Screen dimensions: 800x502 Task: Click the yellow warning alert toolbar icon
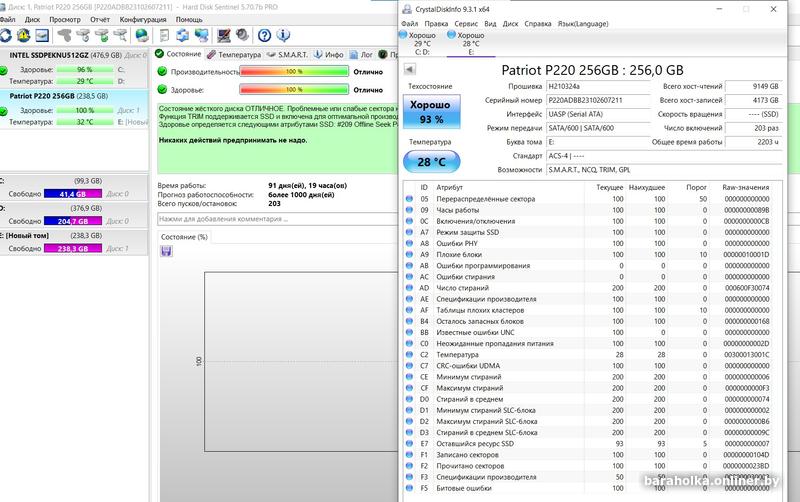point(23,35)
